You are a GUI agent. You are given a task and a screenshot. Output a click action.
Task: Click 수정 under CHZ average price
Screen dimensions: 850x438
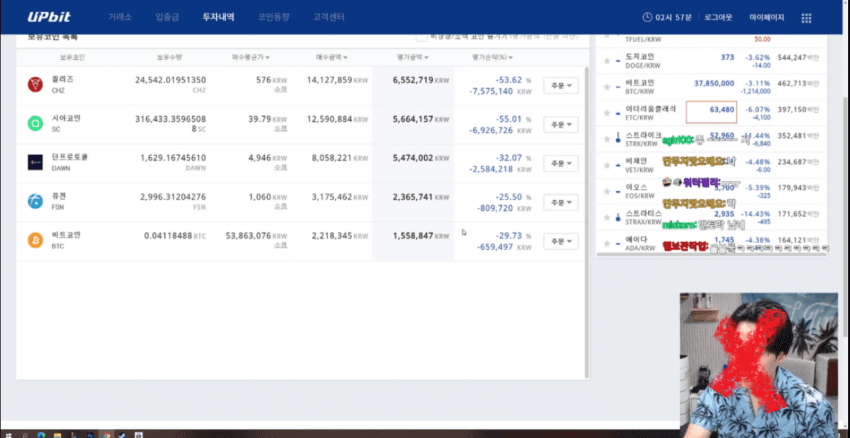pyautogui.click(x=280, y=89)
